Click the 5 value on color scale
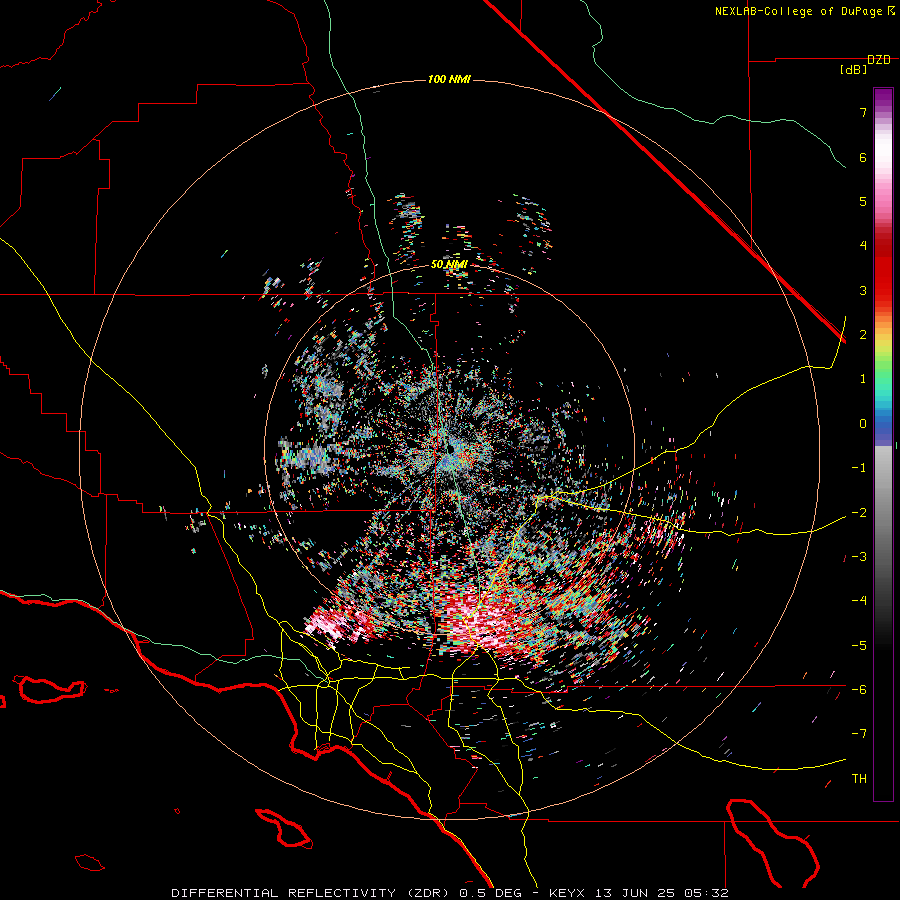Viewport: 900px width, 900px height. 863,201
